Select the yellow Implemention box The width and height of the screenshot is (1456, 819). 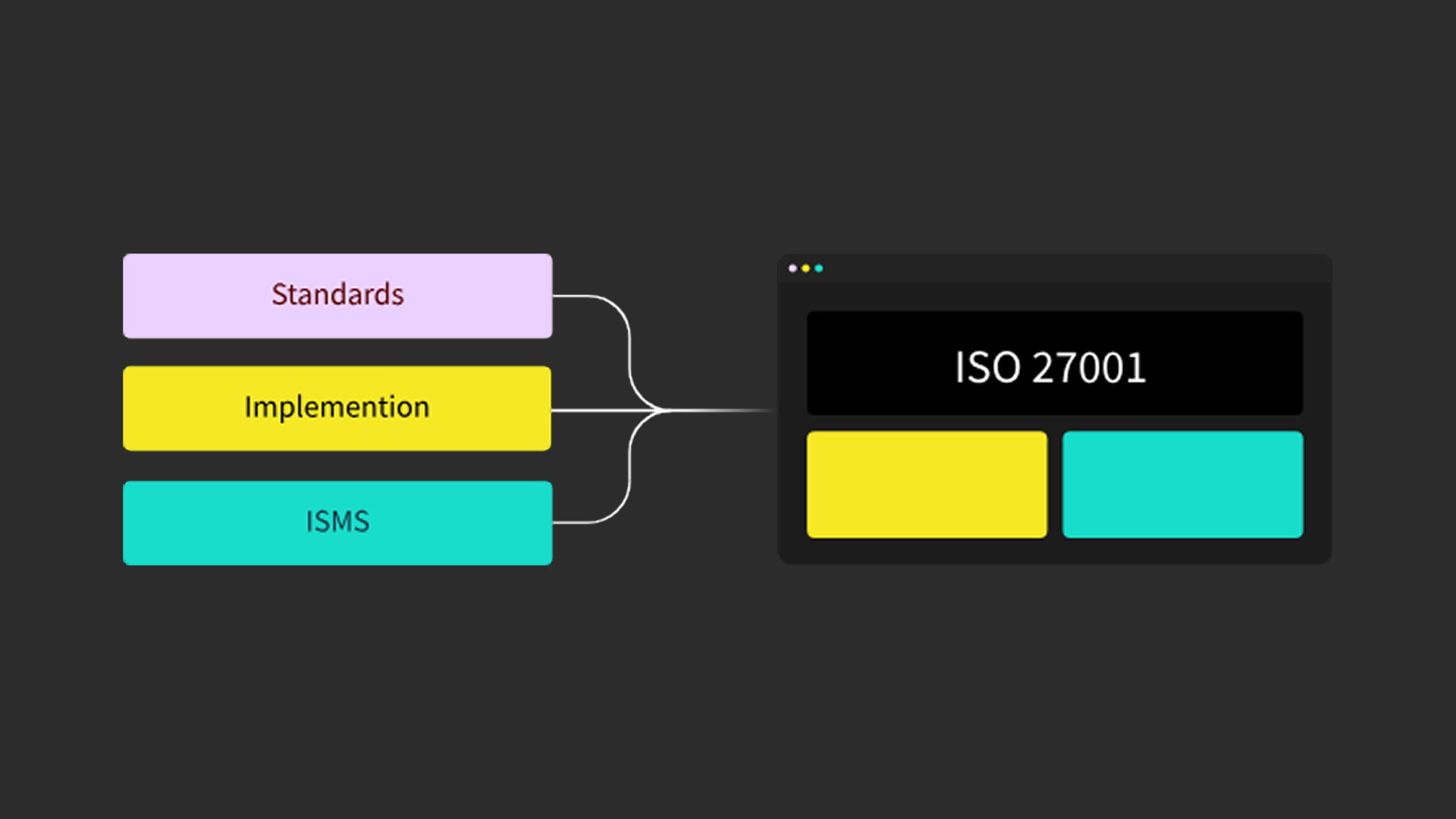pyautogui.click(x=337, y=408)
